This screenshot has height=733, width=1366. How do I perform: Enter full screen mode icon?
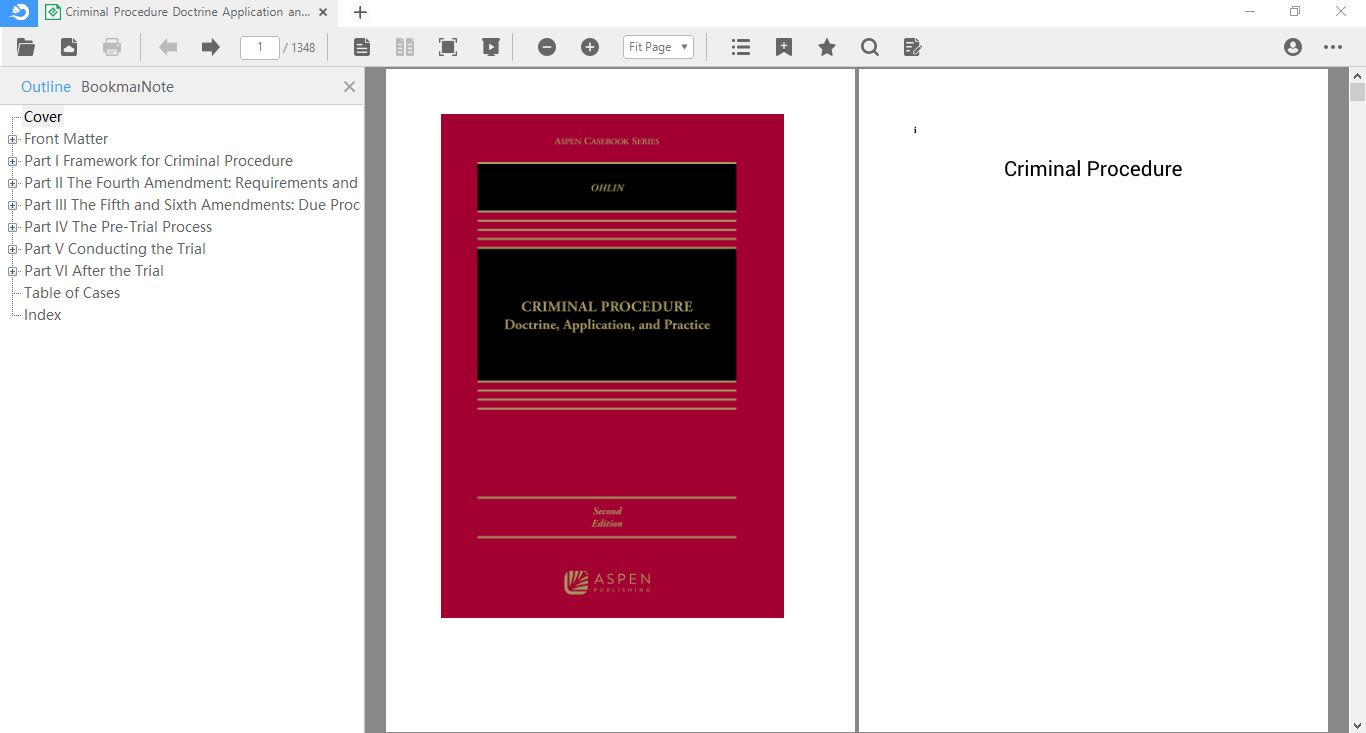(x=448, y=47)
